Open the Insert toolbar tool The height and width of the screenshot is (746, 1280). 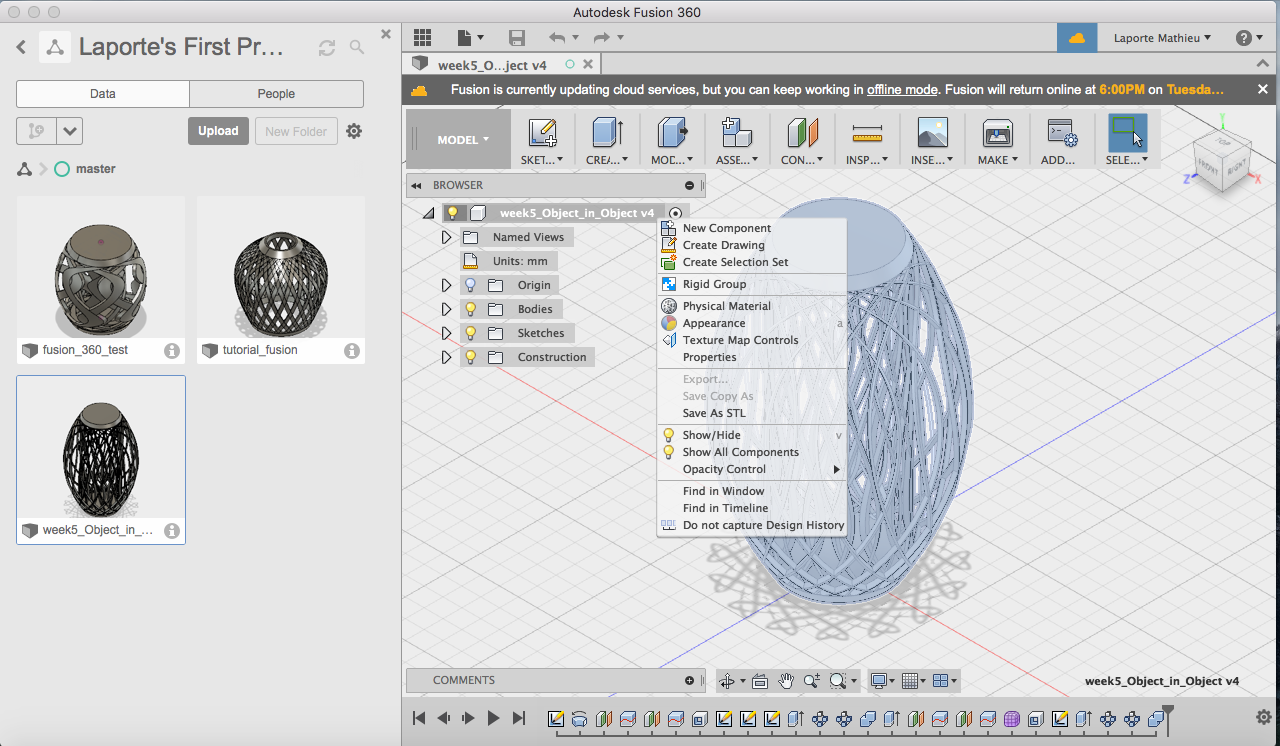pyautogui.click(x=932, y=139)
